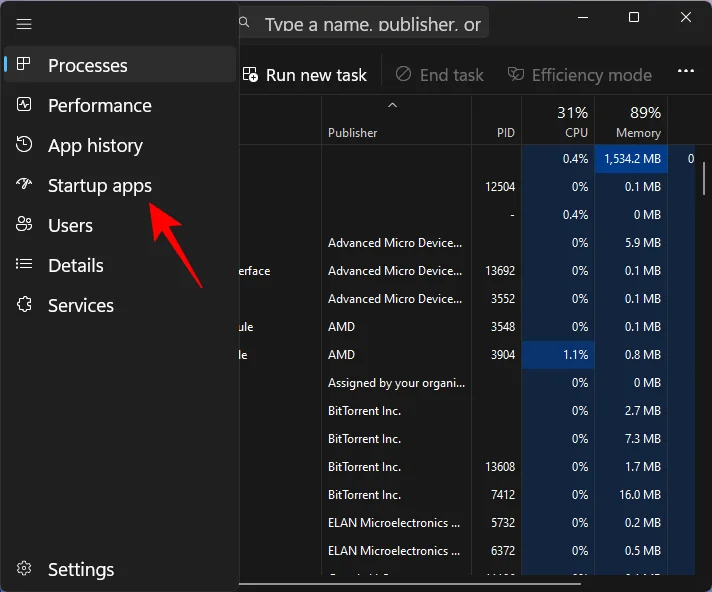Image resolution: width=712 pixels, height=592 pixels.
Task: Click the Efficiency mode leaf icon
Action: click(x=516, y=74)
